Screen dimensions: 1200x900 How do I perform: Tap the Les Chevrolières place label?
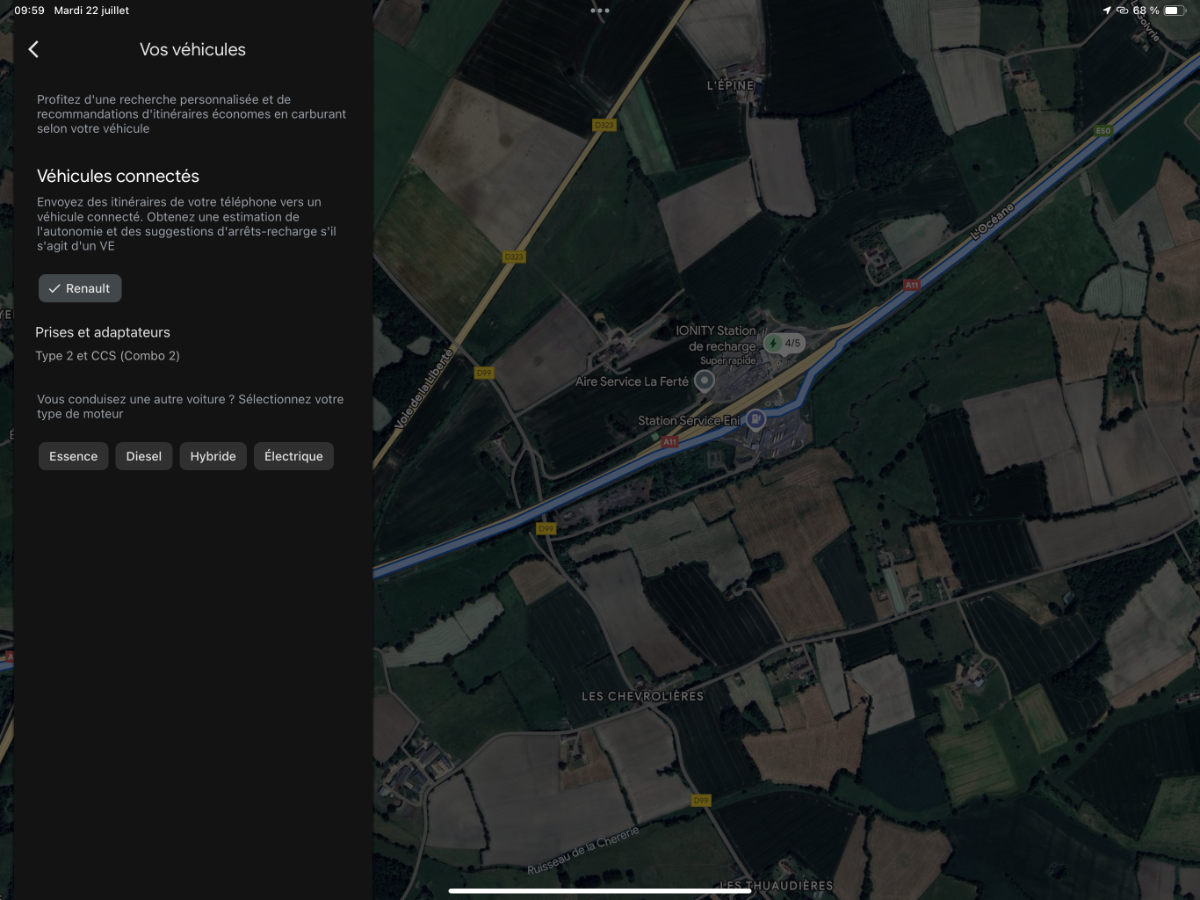(643, 696)
